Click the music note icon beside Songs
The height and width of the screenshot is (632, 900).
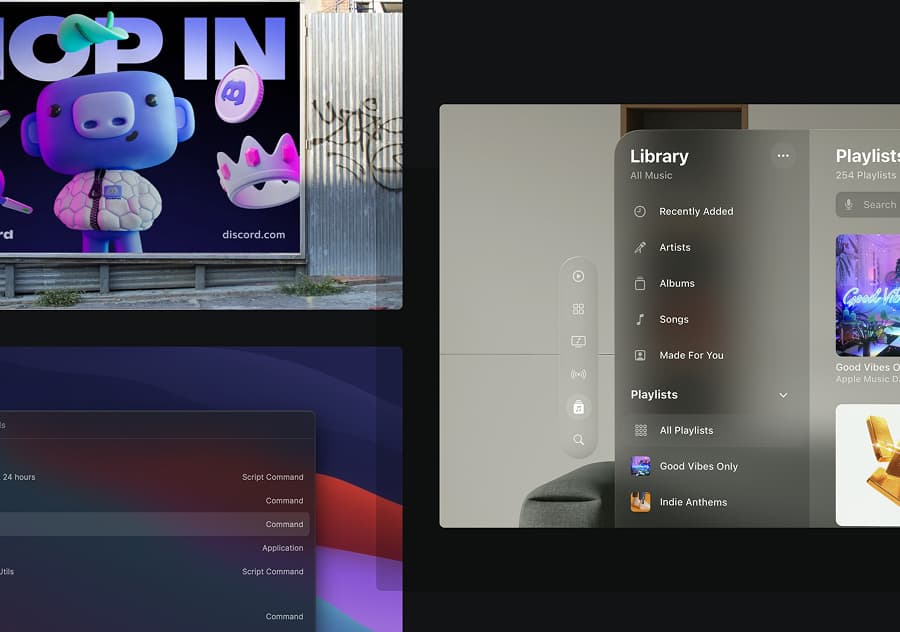pyautogui.click(x=640, y=320)
